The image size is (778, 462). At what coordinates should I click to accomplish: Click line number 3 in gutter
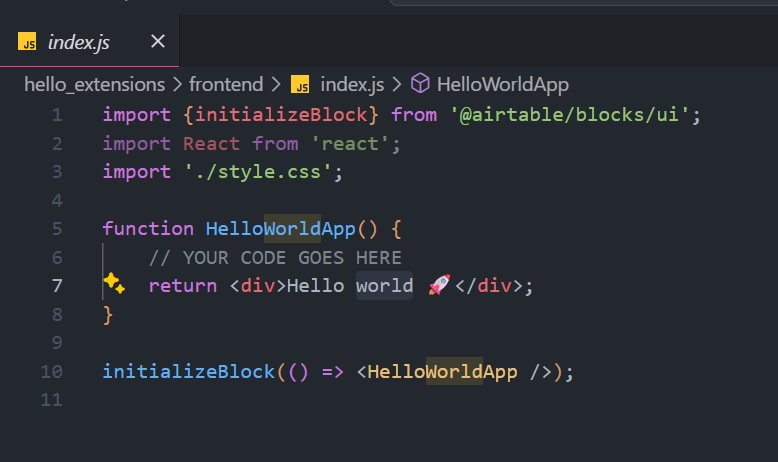(x=57, y=172)
